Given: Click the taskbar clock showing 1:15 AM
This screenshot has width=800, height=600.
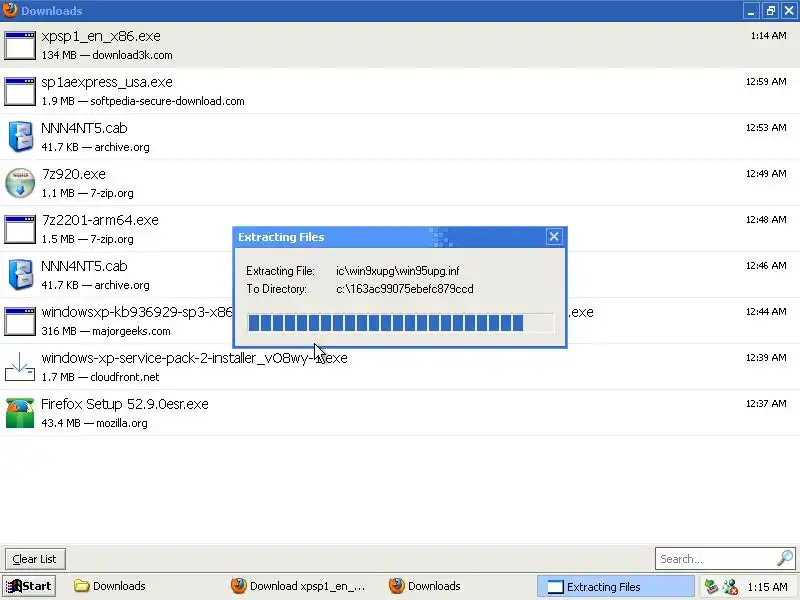Looking at the screenshot, I should click(767, 587).
